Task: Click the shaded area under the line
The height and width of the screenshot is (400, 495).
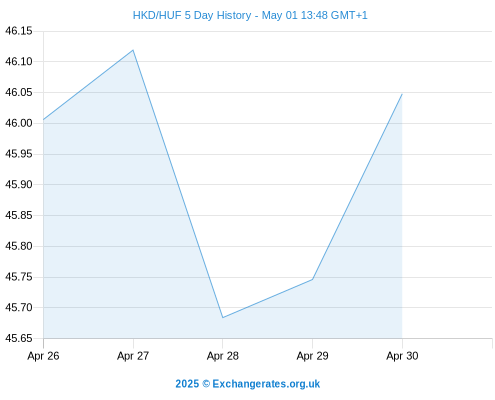Action: [x=133, y=233]
